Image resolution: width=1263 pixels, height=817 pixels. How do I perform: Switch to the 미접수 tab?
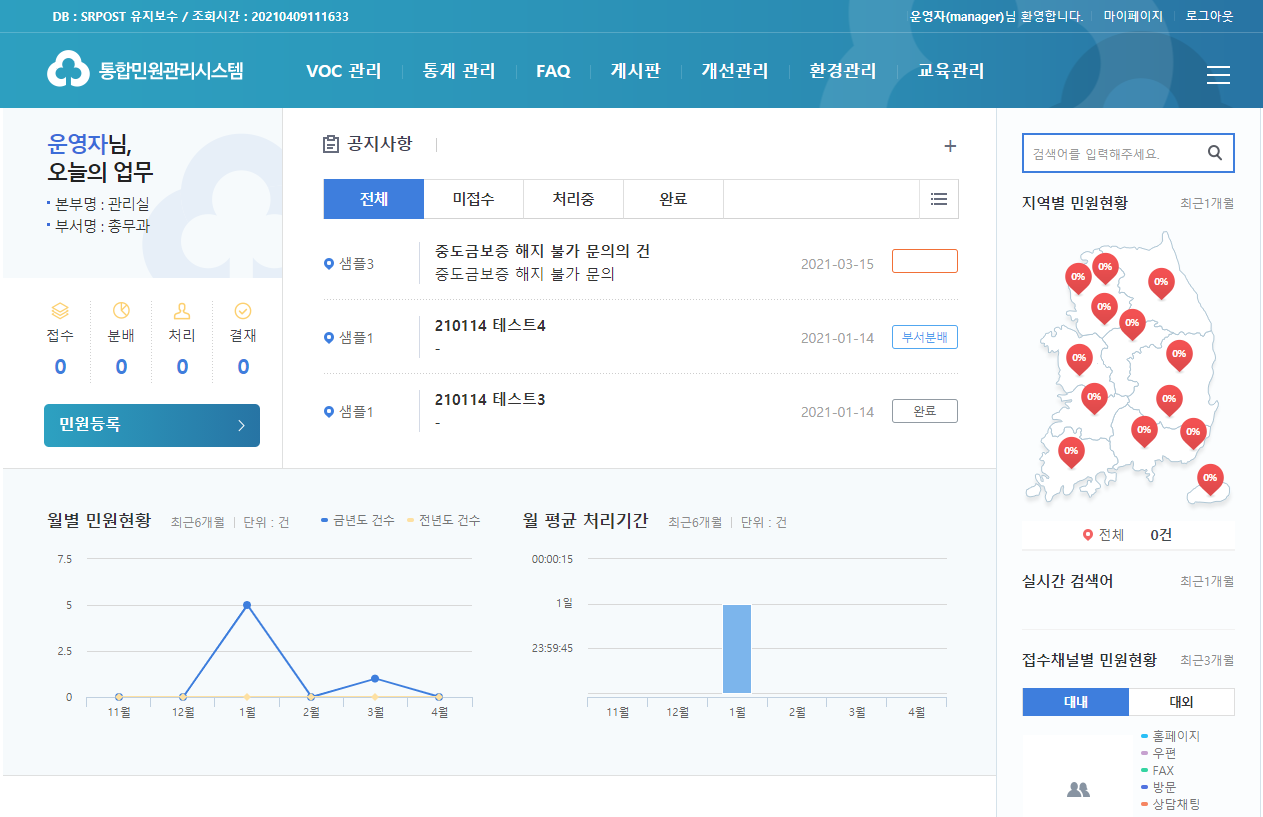click(x=473, y=199)
